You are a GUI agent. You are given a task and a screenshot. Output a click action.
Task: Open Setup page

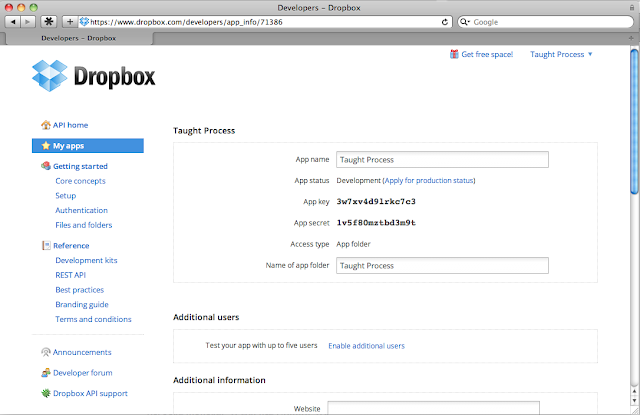[x=66, y=195]
